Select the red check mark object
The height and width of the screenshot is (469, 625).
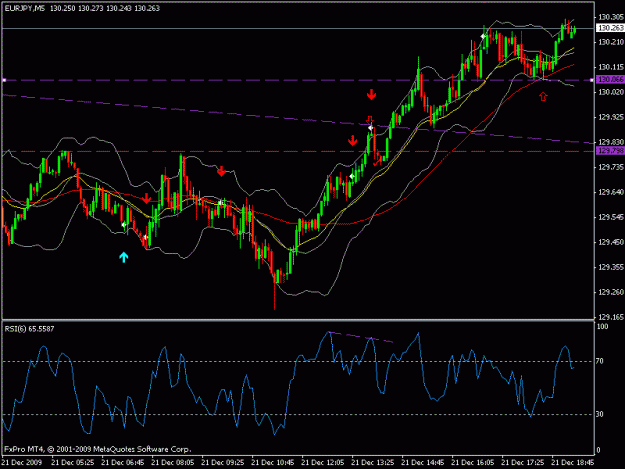[x=377, y=162]
